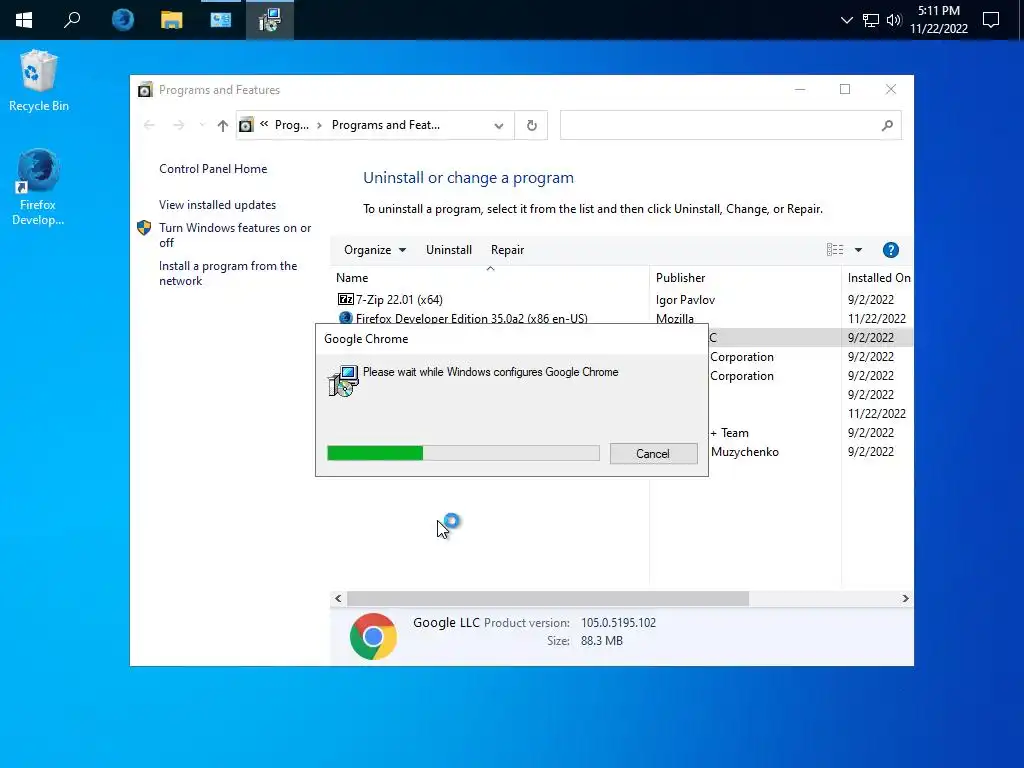Open recent locations dropdown arrow
The width and height of the screenshot is (1024, 768).
coord(202,125)
